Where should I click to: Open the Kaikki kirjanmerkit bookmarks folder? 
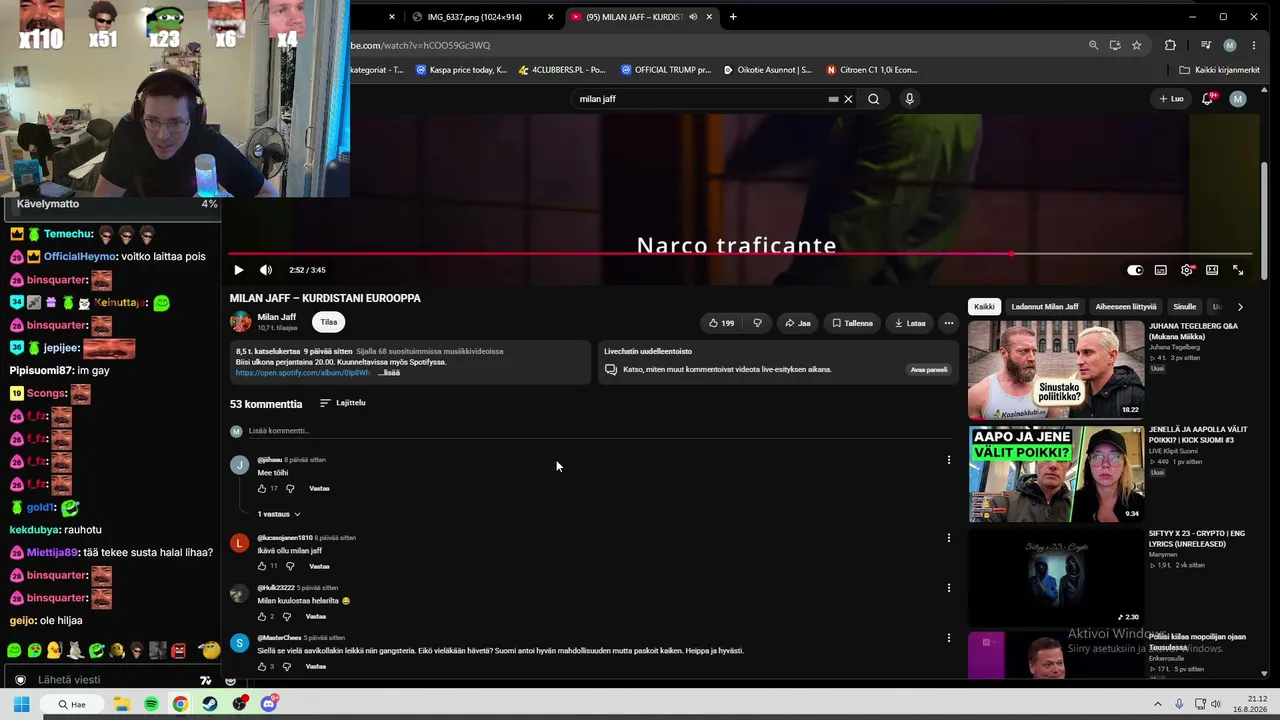[1220, 70]
